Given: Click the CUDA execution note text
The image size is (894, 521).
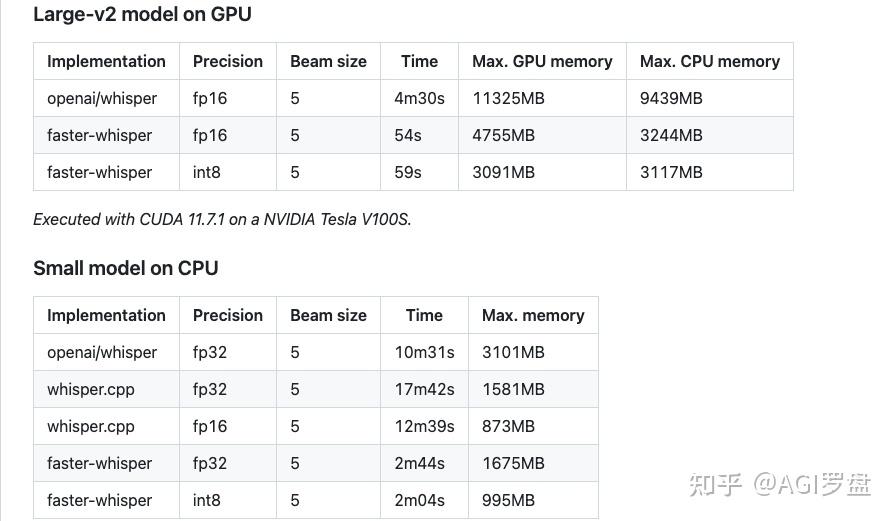Looking at the screenshot, I should [222, 219].
